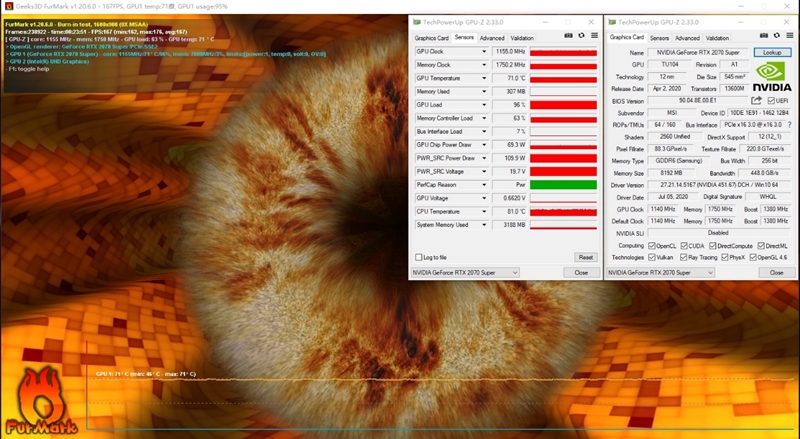Open Advanced tab in right GPU-Z window
This screenshot has height=439, width=800.
tap(687, 38)
